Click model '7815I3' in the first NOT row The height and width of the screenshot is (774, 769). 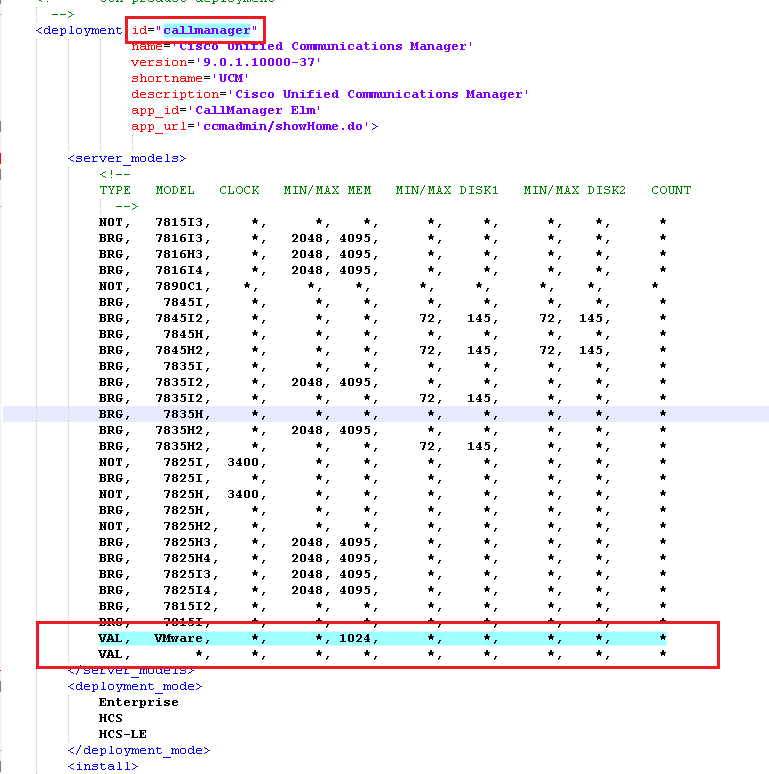(179, 222)
